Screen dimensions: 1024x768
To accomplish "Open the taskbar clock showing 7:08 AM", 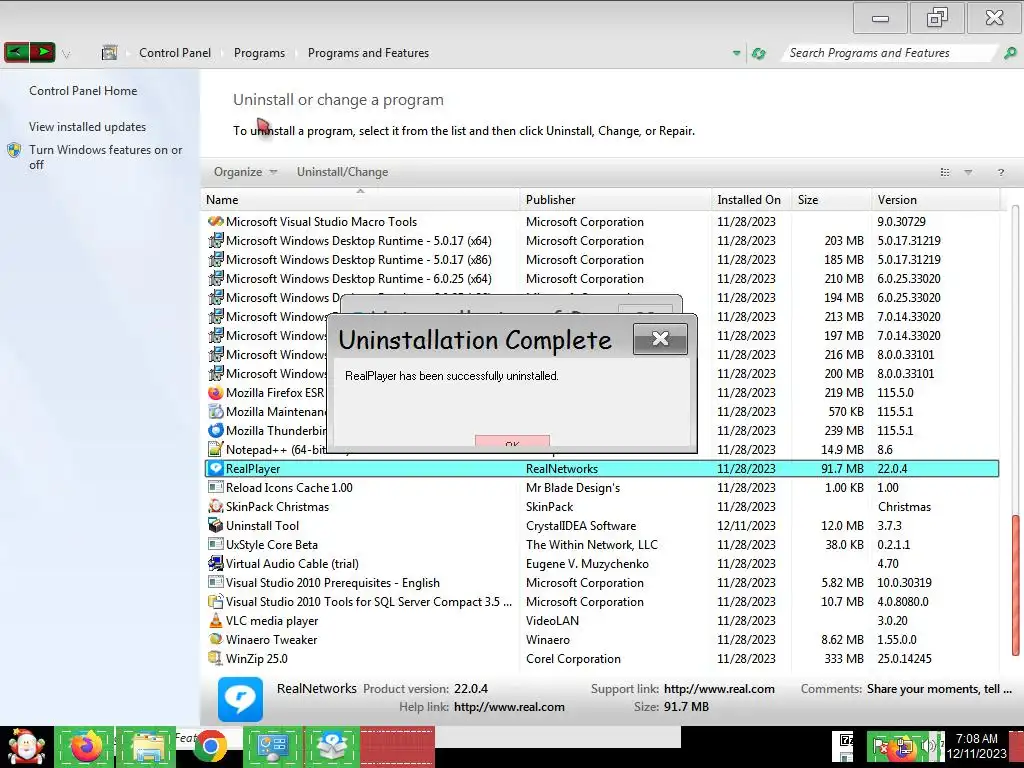I will [x=977, y=746].
